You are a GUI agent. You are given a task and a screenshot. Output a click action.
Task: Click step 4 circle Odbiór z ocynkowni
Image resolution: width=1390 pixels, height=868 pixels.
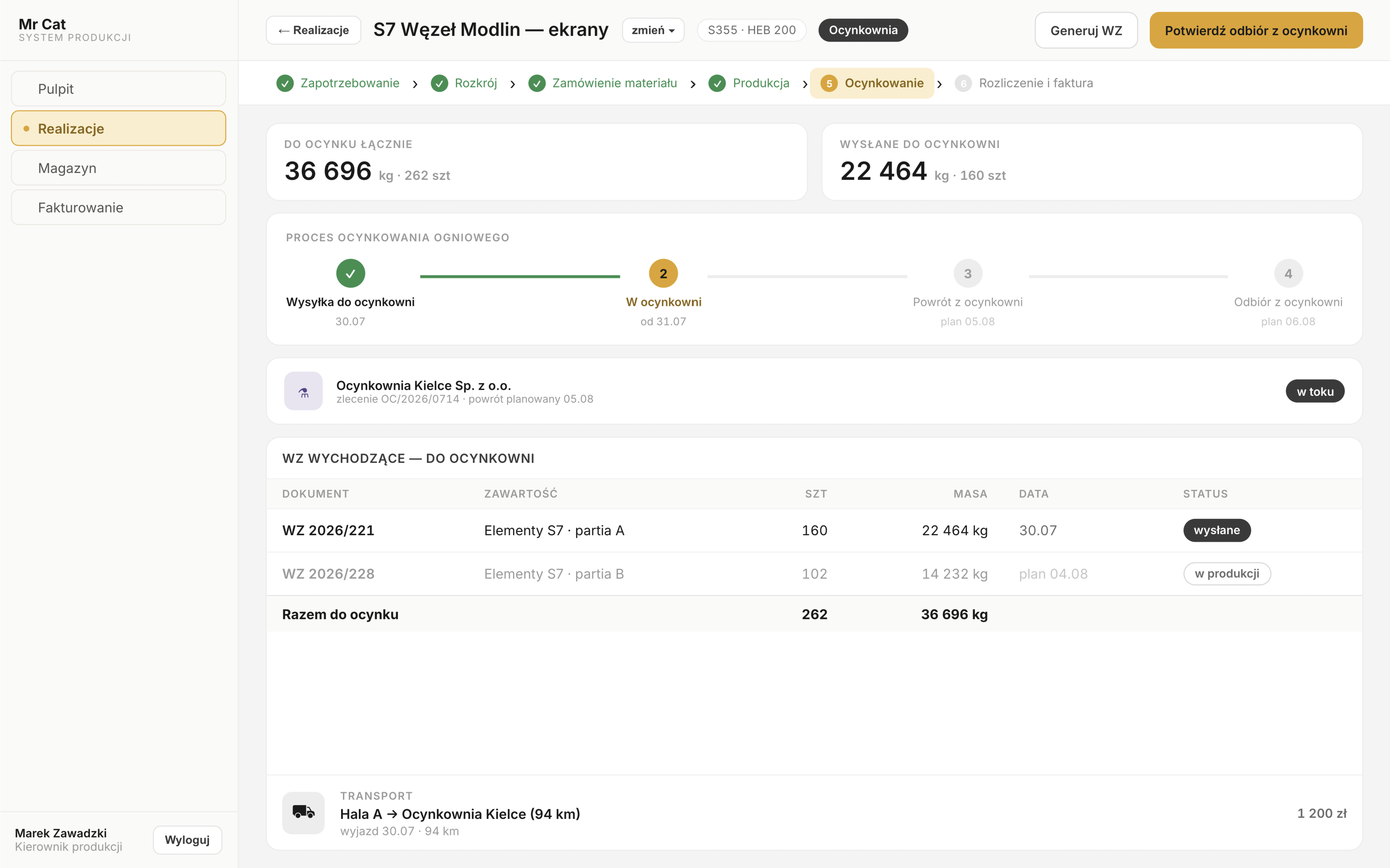1288,273
